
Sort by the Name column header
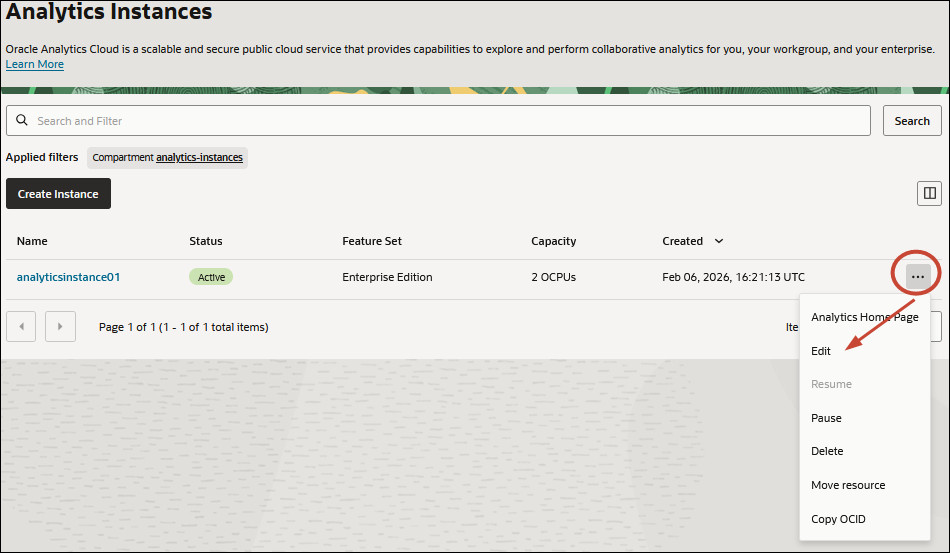(x=32, y=241)
